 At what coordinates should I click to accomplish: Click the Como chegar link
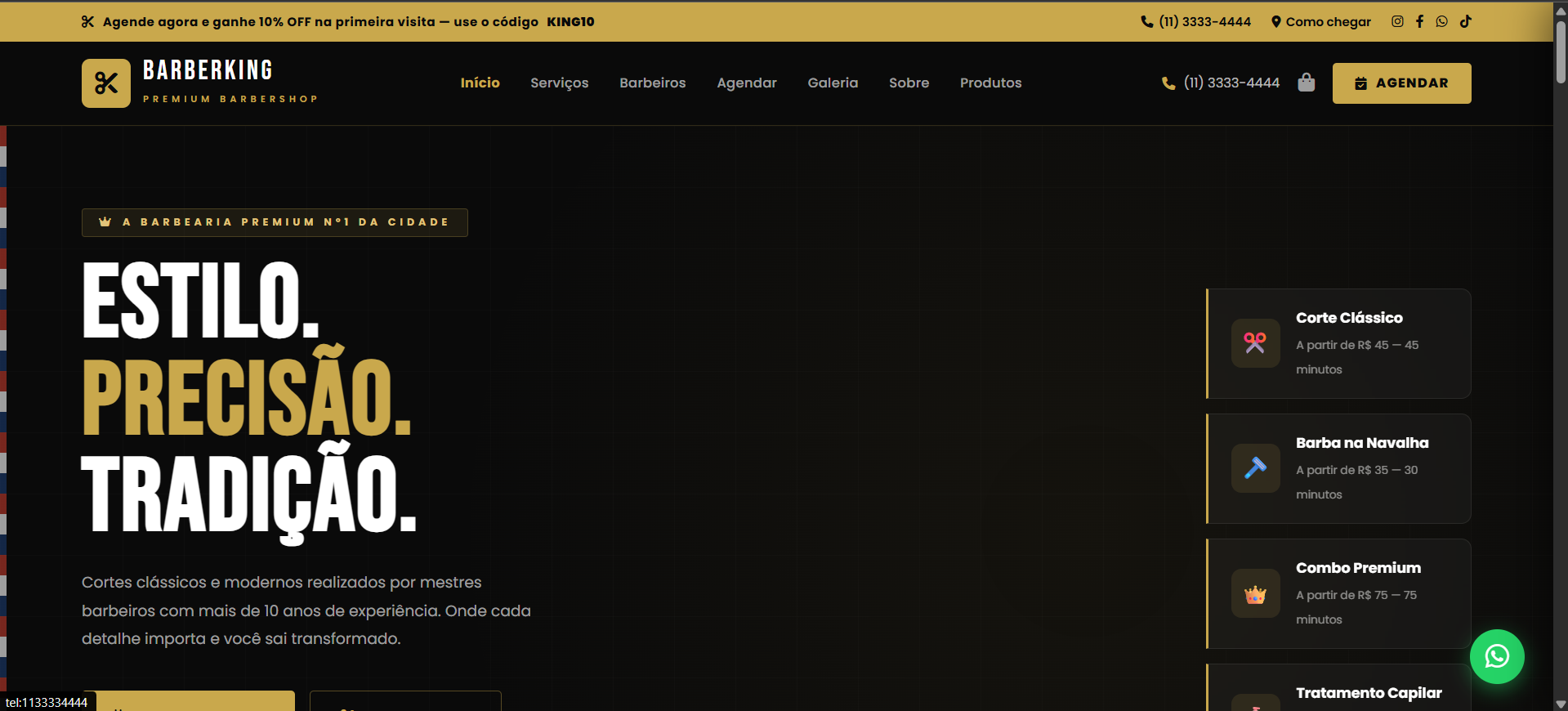1321,22
